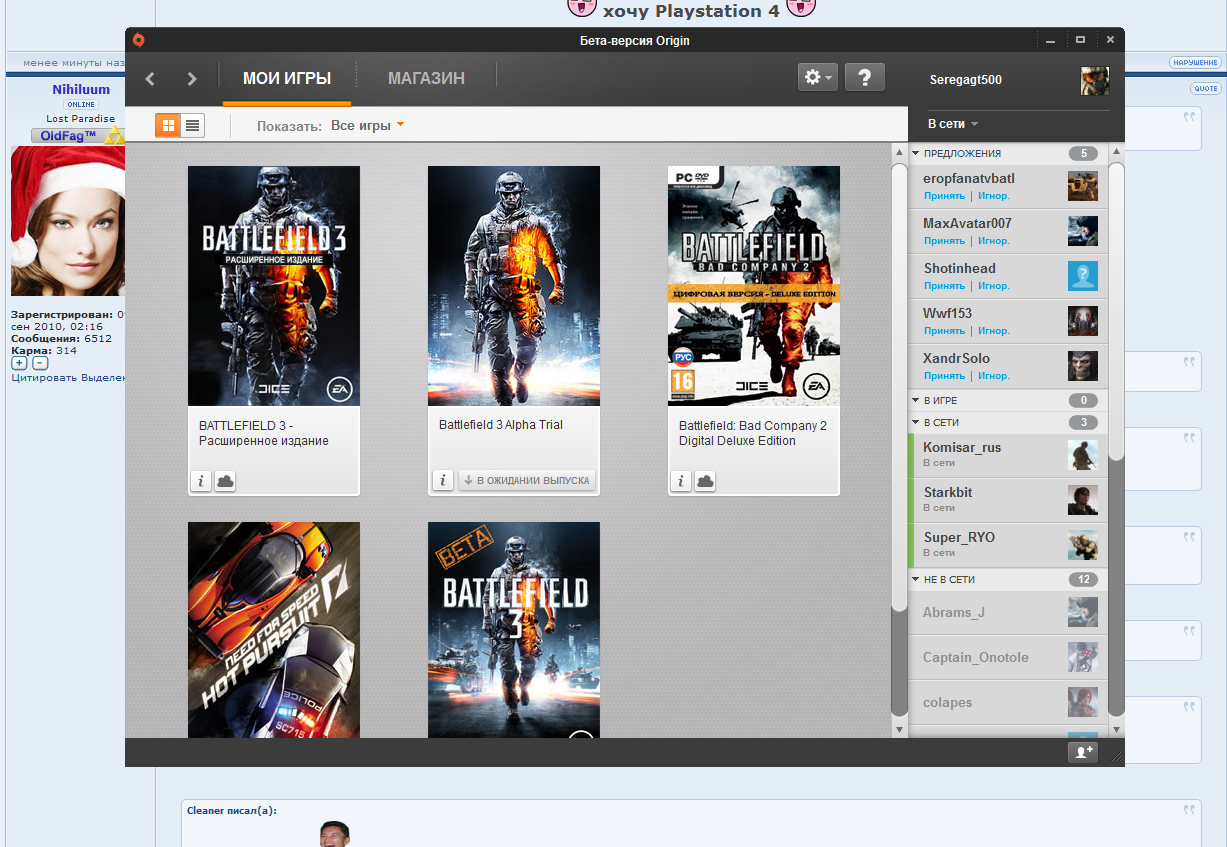Open help with the question mark button
The width and height of the screenshot is (1227, 847).
pos(865,78)
